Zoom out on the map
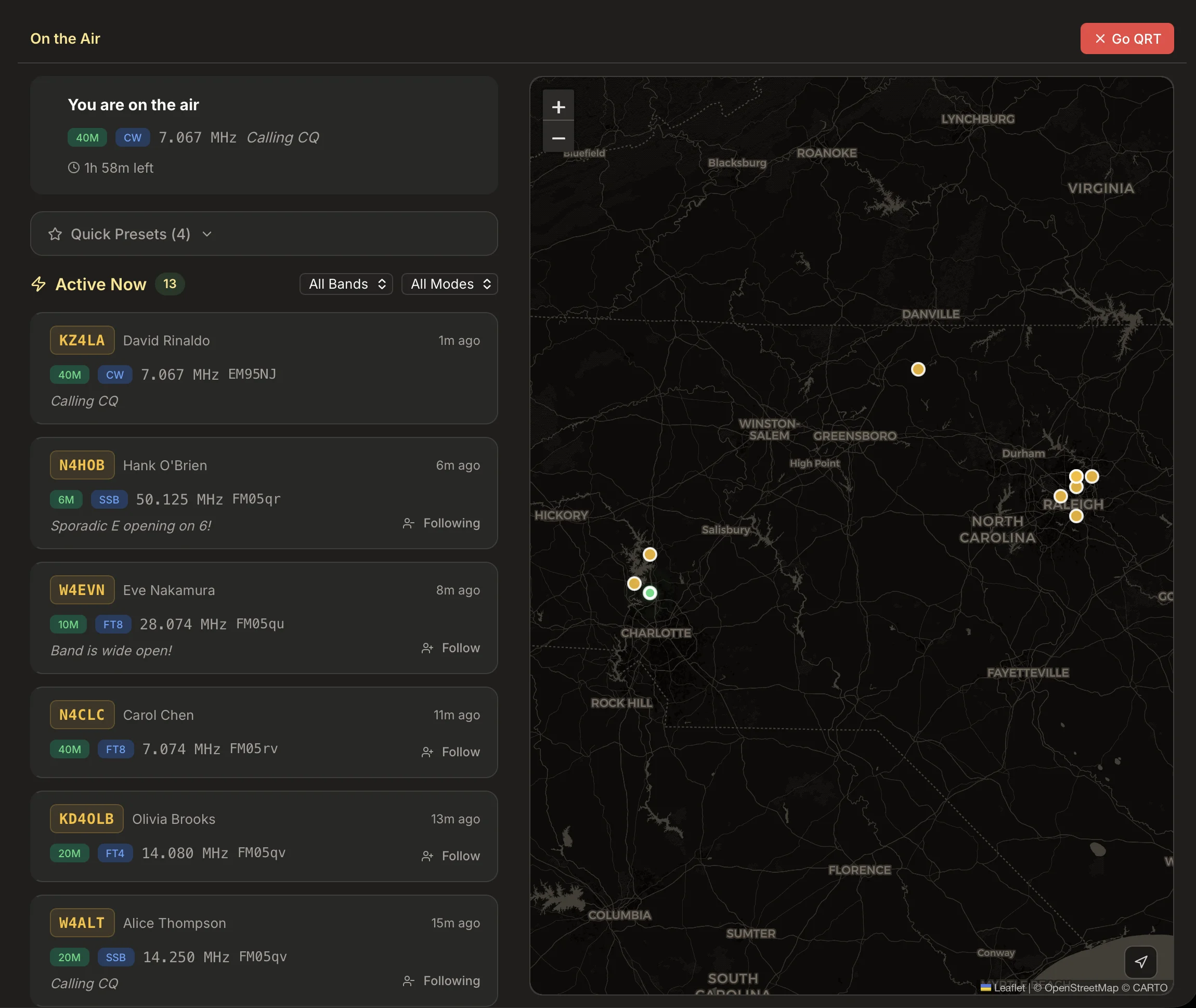Viewport: 1196px width, 1008px height. coord(558,137)
